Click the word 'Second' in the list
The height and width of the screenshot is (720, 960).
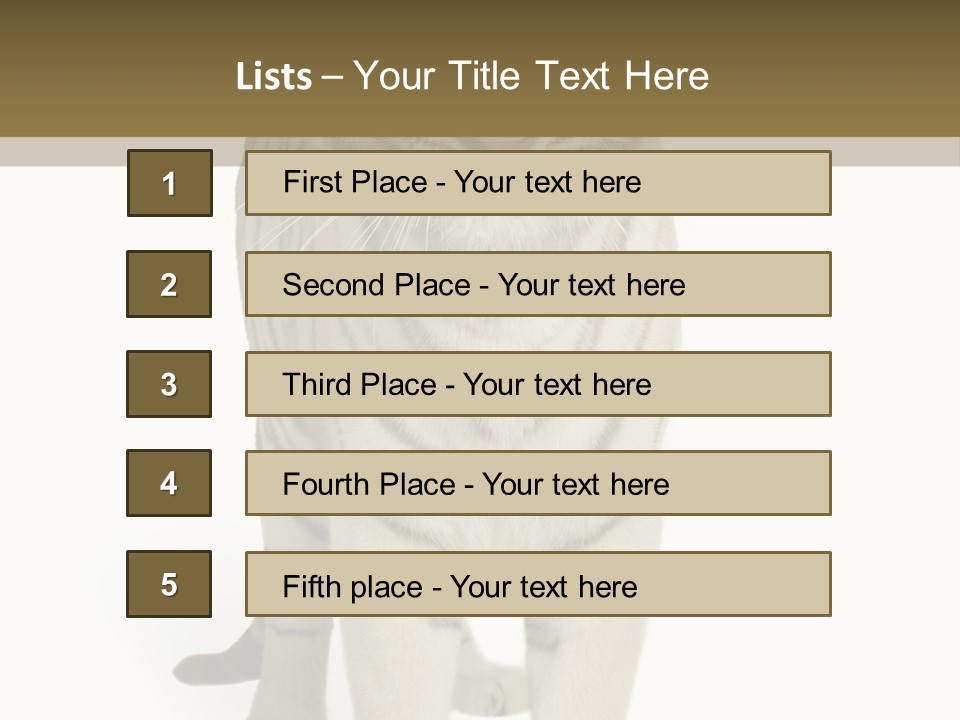point(333,285)
